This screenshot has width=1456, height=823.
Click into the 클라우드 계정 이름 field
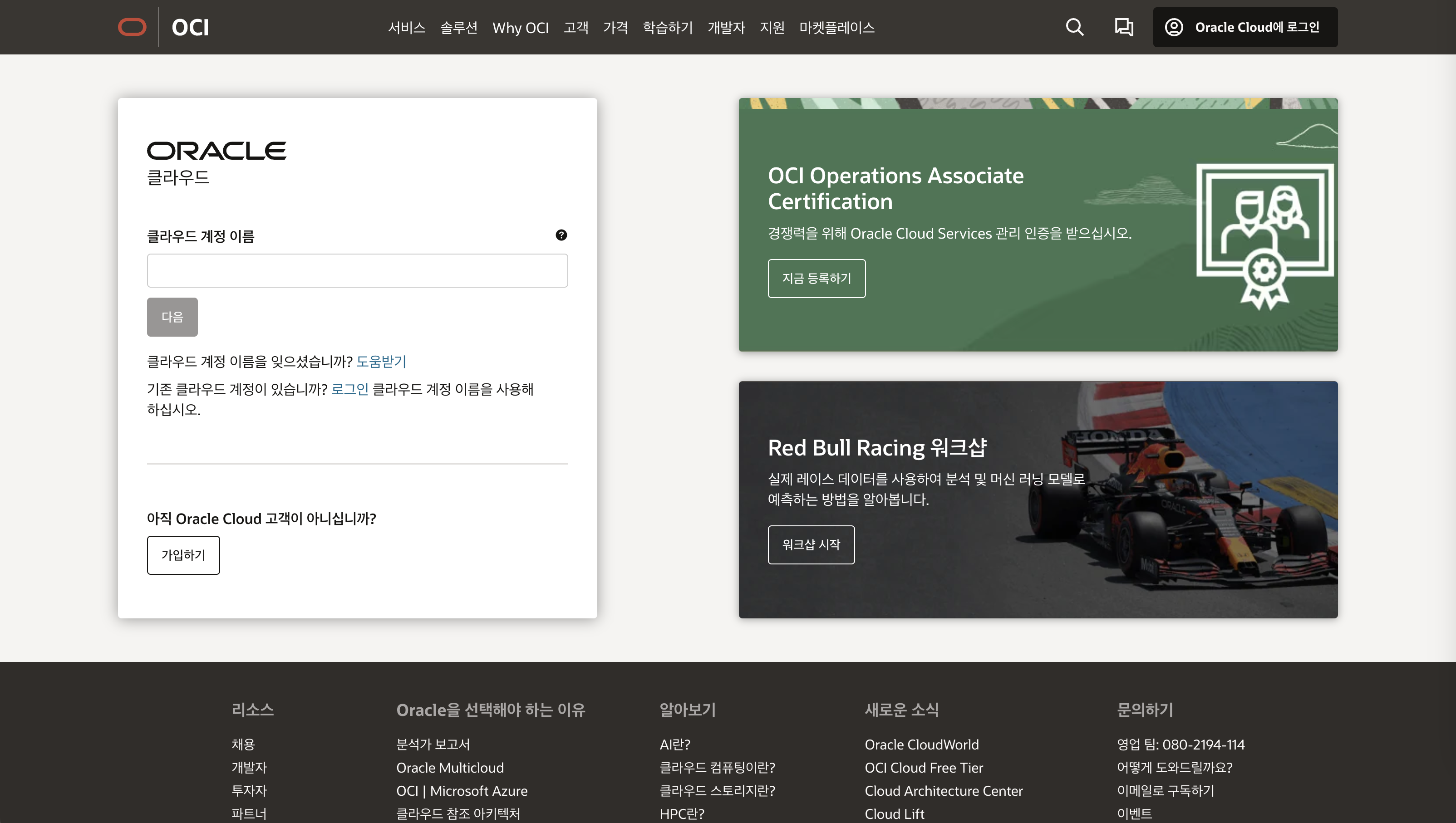coord(357,271)
